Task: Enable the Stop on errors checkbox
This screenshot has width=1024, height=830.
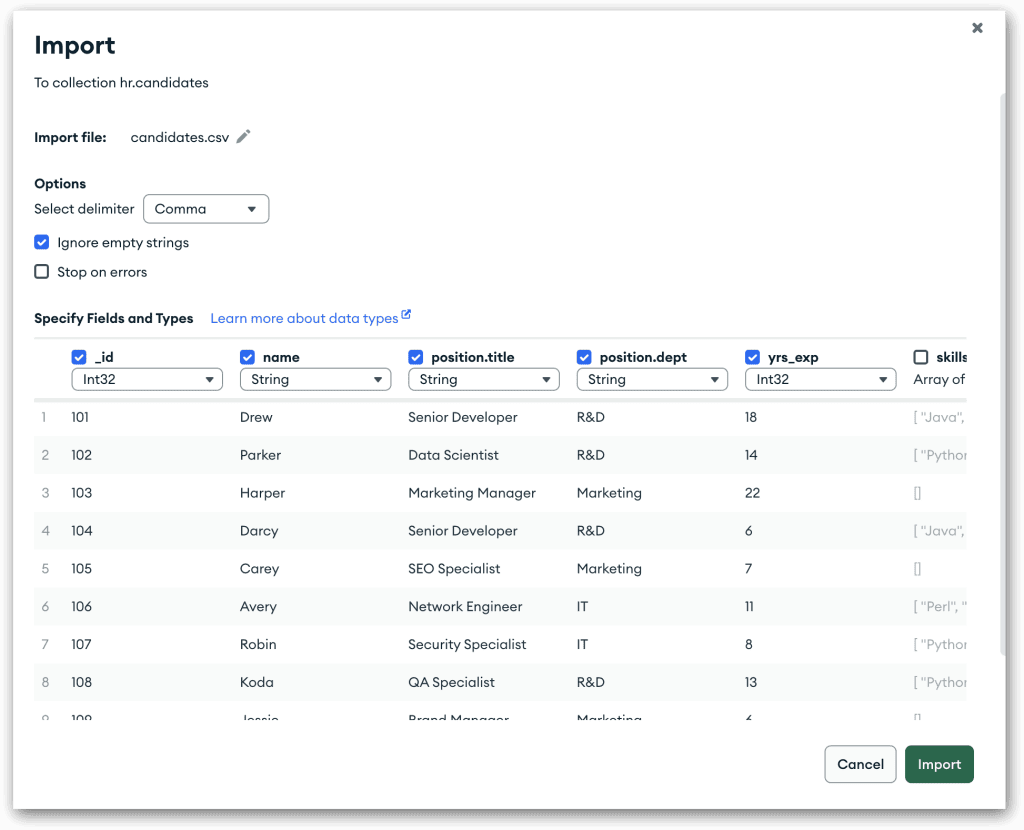Action: click(x=42, y=271)
